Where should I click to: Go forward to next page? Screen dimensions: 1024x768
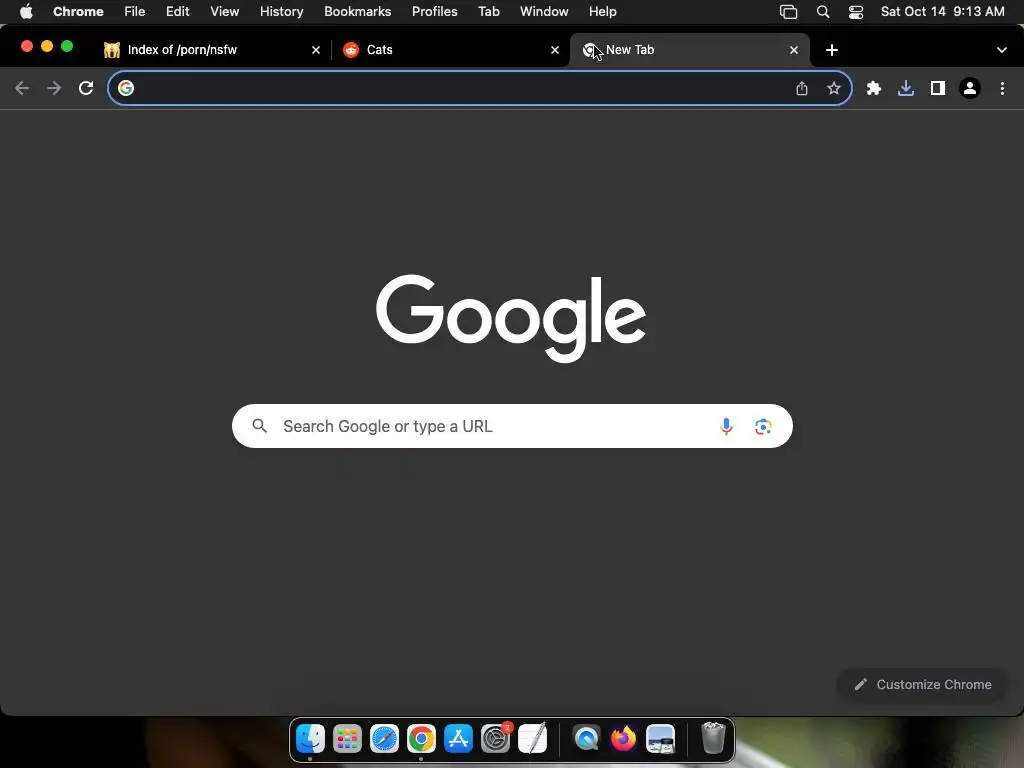click(54, 88)
